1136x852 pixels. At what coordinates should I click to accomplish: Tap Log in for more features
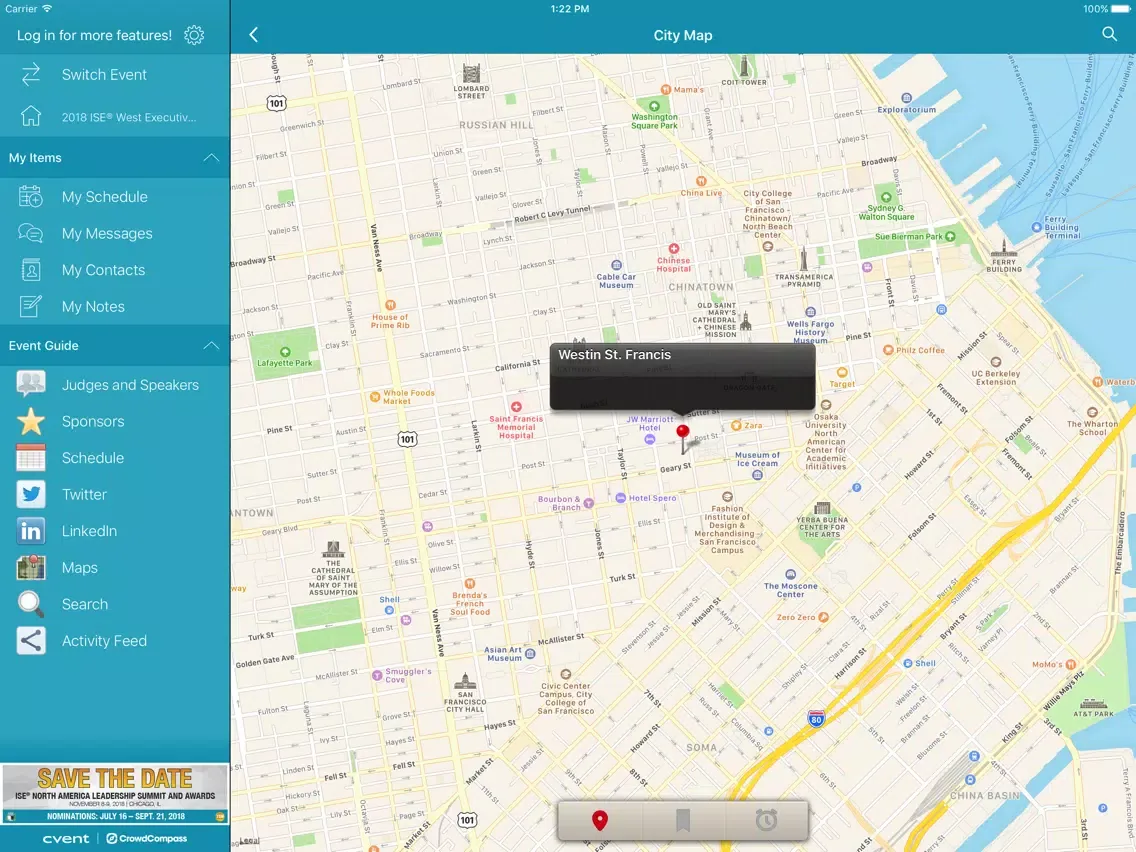point(94,35)
